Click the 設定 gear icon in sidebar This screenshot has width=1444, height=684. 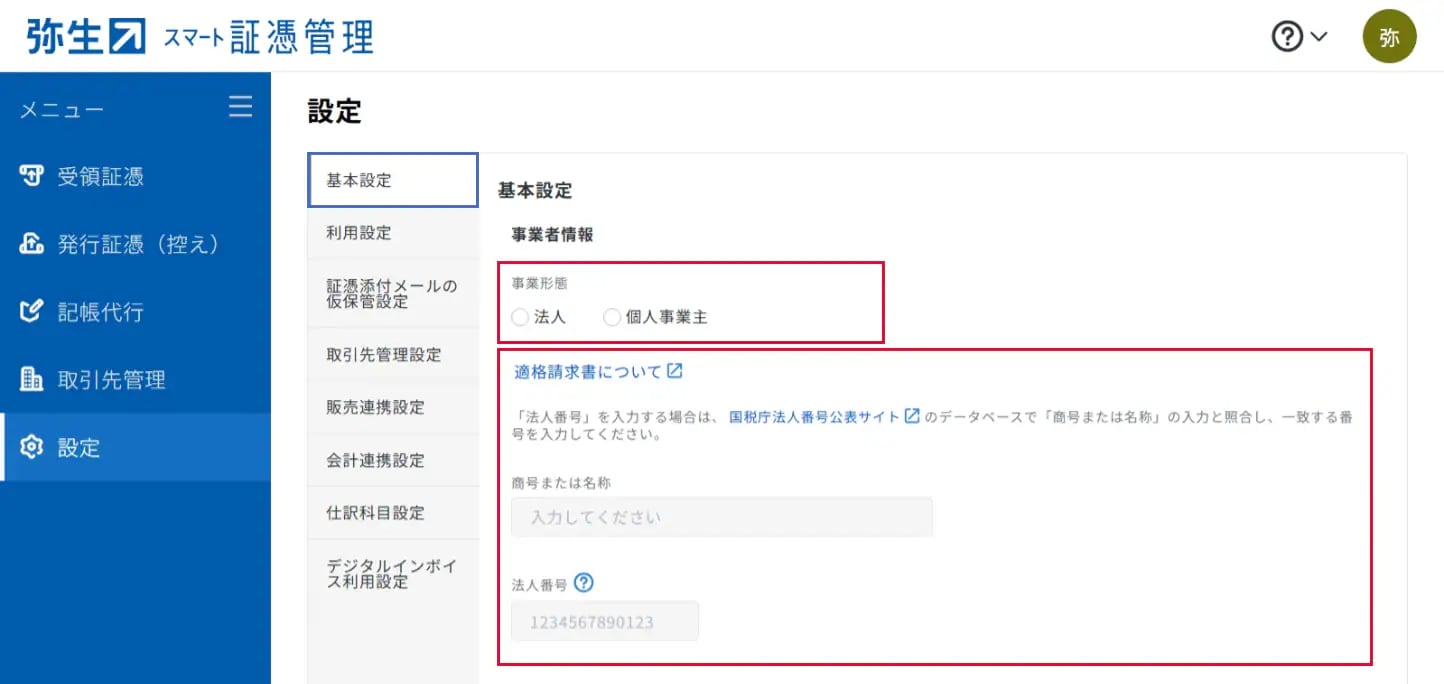pyautogui.click(x=32, y=448)
